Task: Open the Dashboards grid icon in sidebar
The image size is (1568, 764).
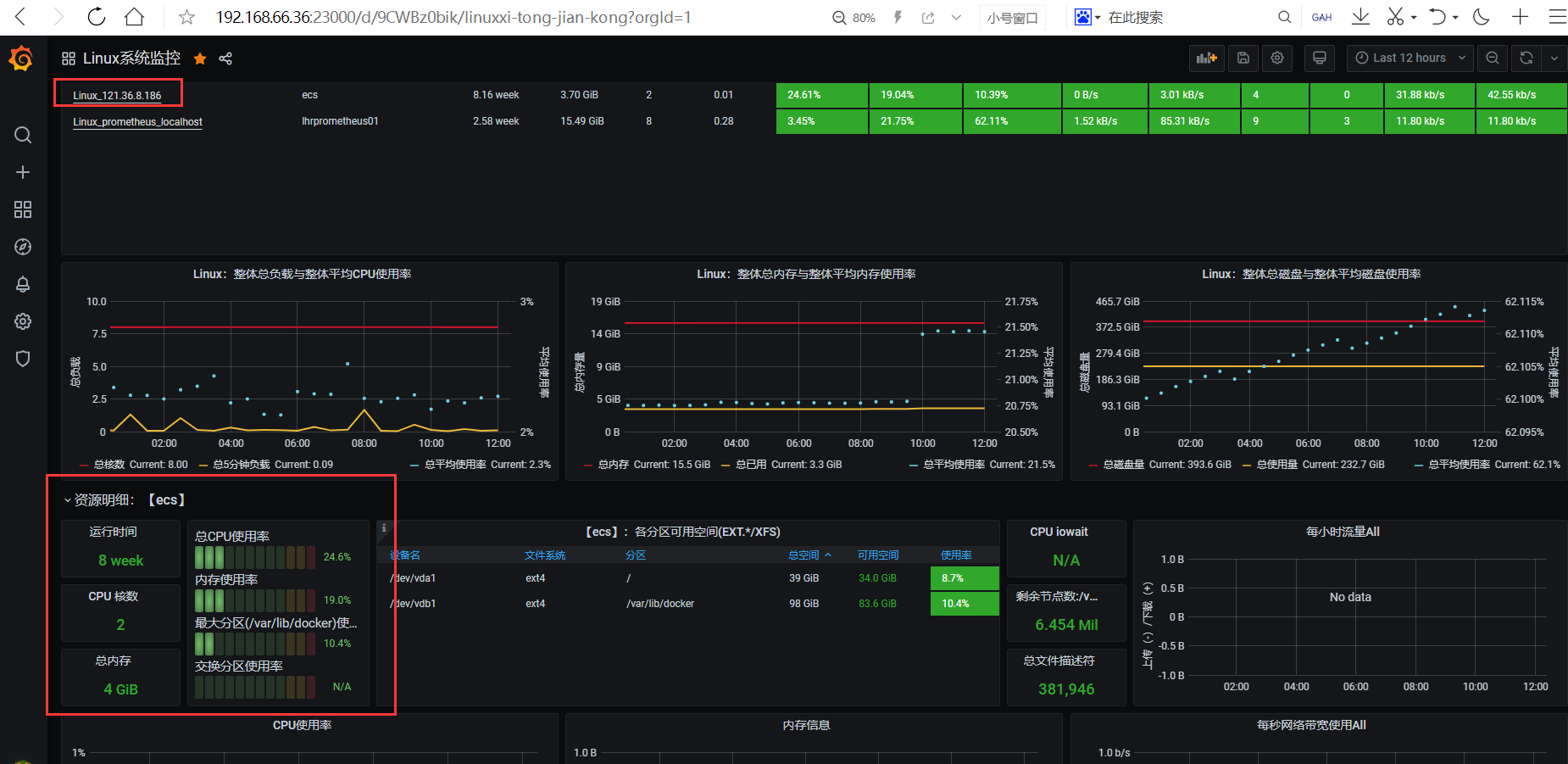Action: tap(23, 209)
